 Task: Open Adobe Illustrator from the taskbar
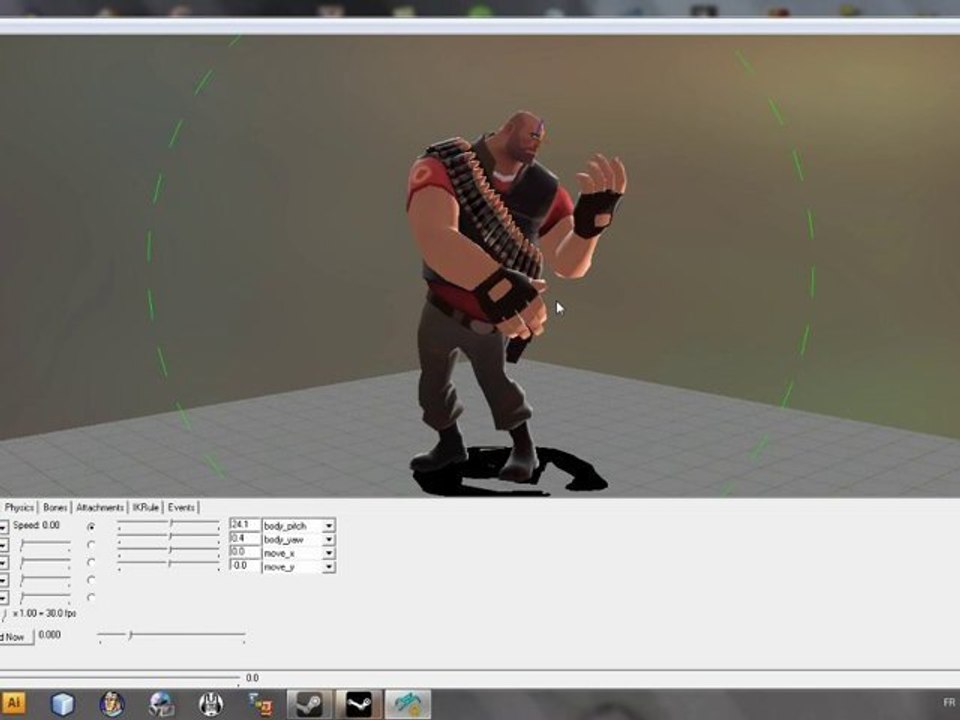click(x=13, y=704)
